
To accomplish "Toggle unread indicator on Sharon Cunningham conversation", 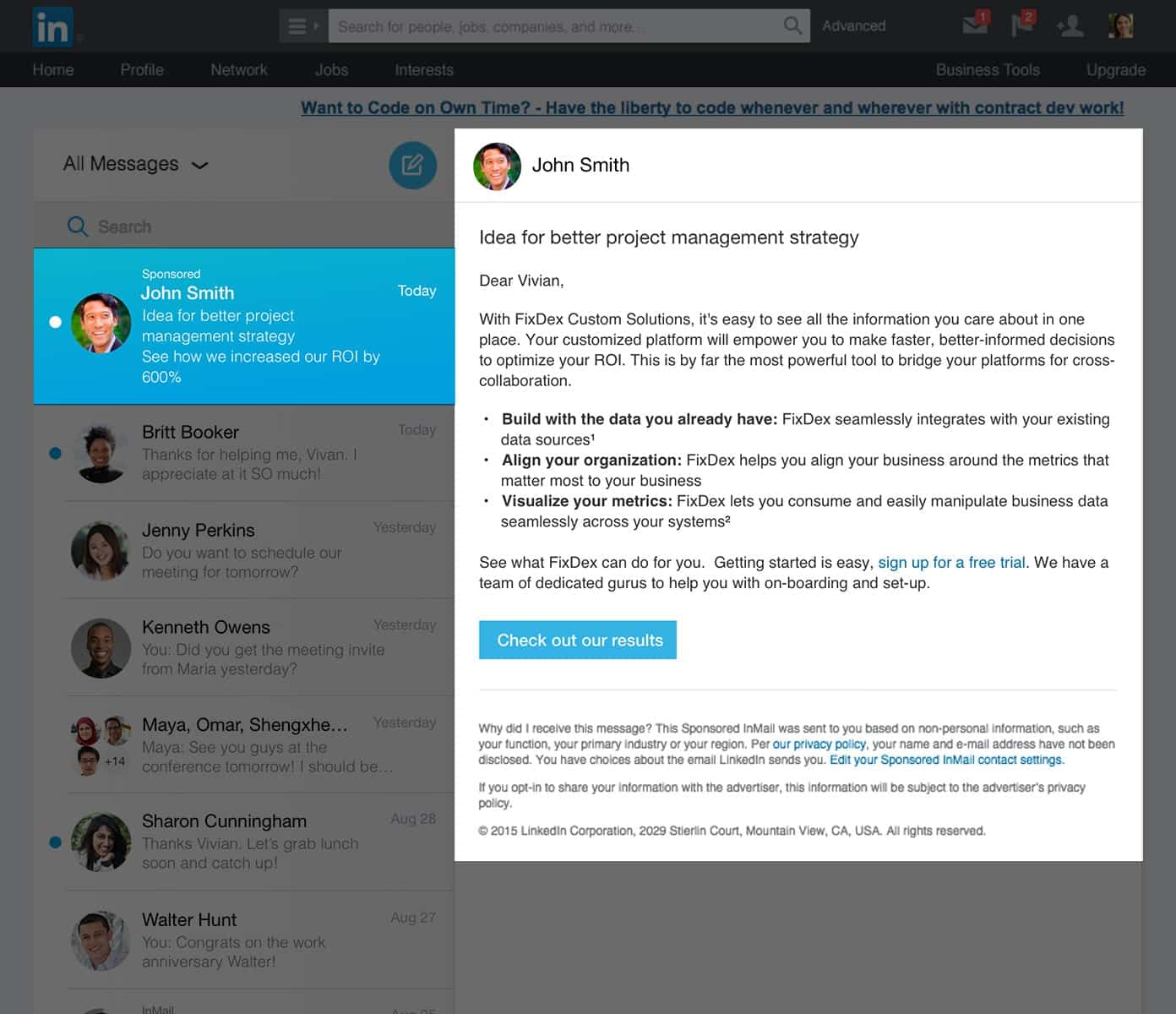I will pos(56,842).
